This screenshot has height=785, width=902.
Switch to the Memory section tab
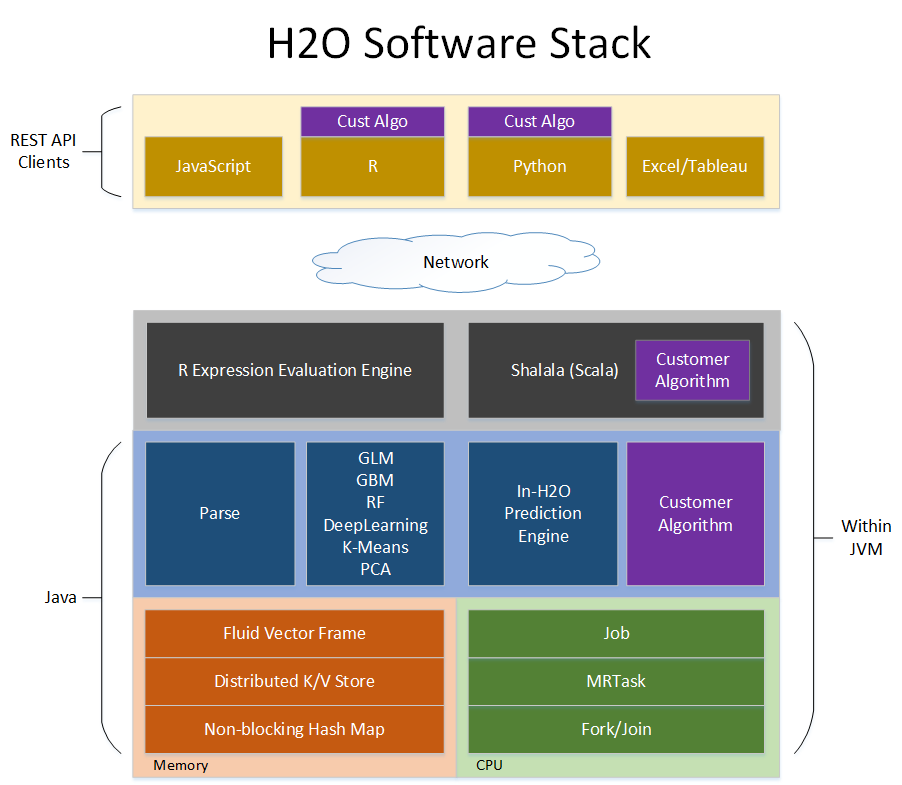coord(180,765)
